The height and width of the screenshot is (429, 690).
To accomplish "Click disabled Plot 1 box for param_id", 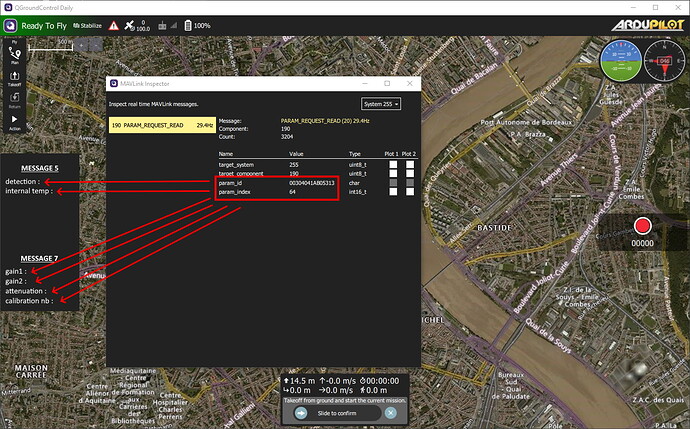I will 393,183.
